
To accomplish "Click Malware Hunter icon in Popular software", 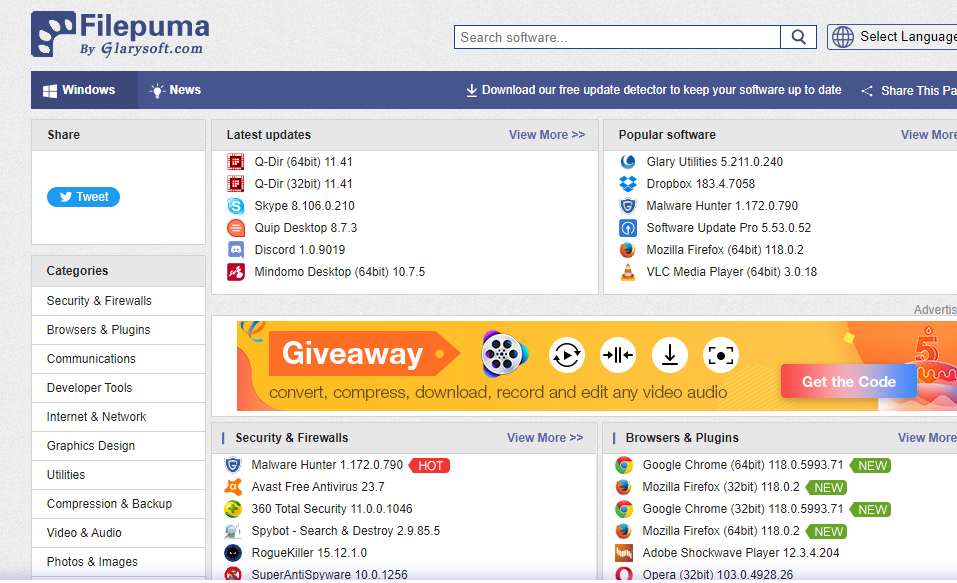I will 627,206.
